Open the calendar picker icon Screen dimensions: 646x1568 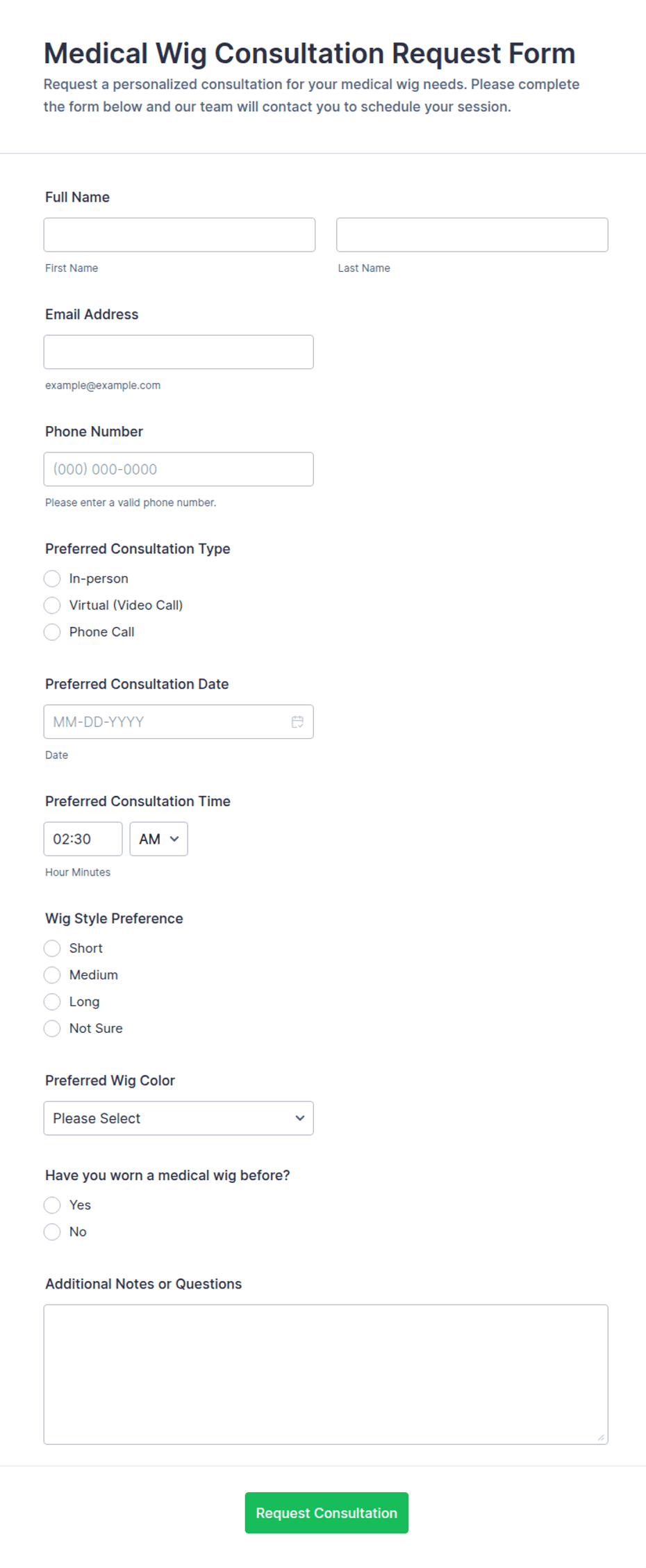297,721
